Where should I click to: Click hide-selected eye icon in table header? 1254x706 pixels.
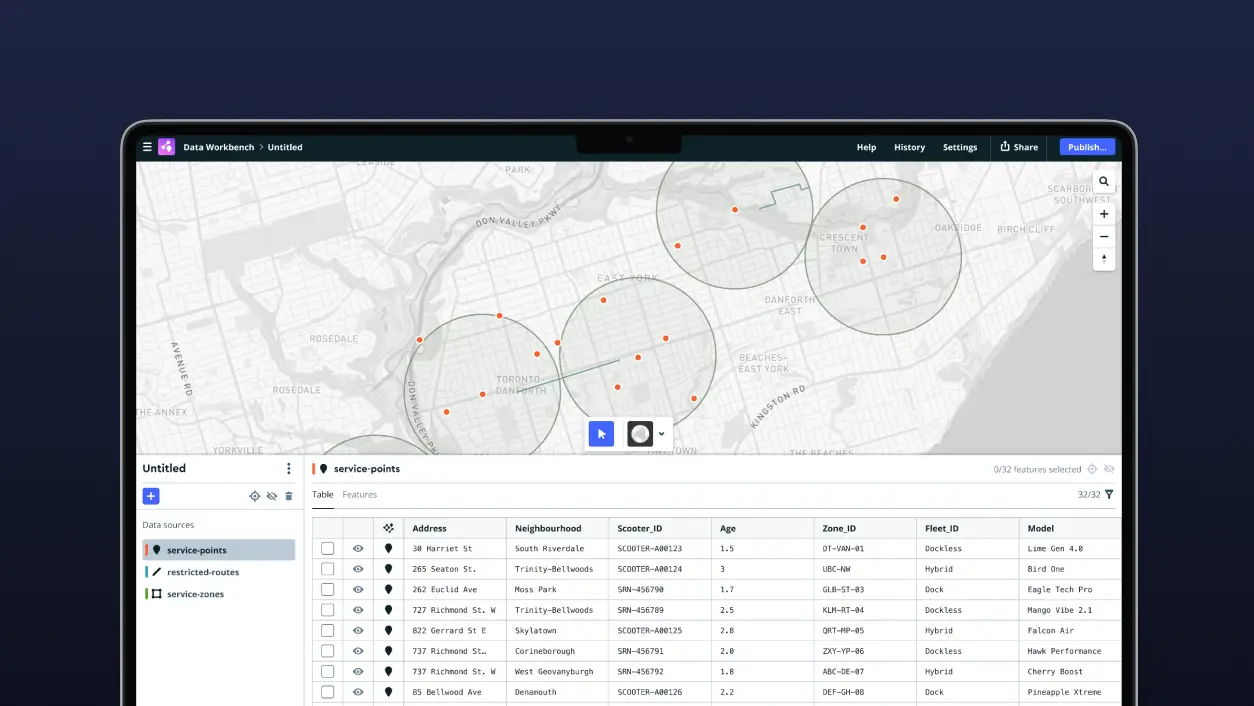click(x=1109, y=469)
